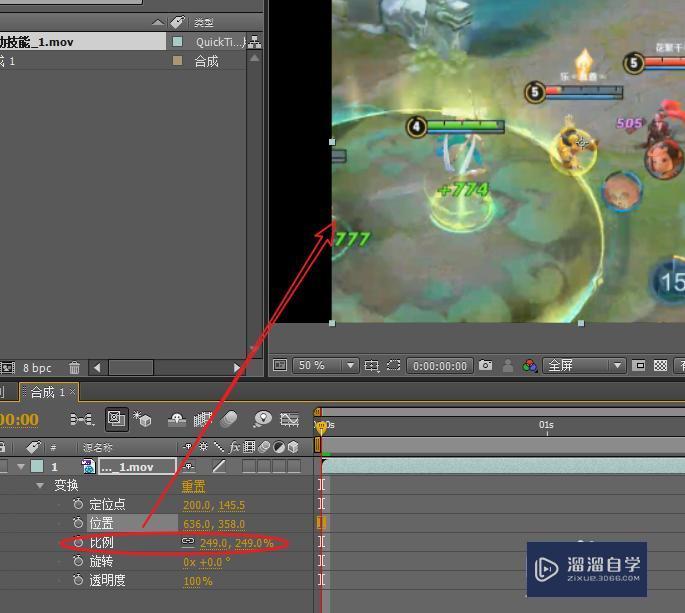Open the composition mini-flowchart
The image size is (685, 613).
click(x=82, y=420)
